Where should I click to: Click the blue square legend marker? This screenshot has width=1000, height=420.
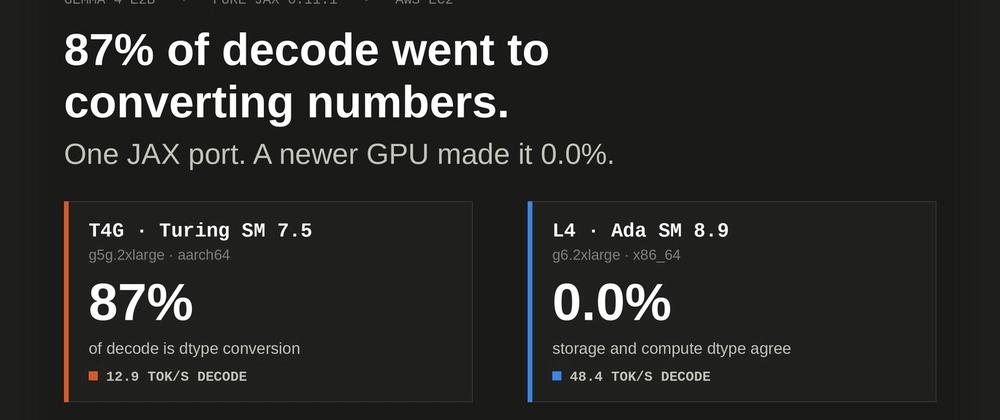coord(557,376)
